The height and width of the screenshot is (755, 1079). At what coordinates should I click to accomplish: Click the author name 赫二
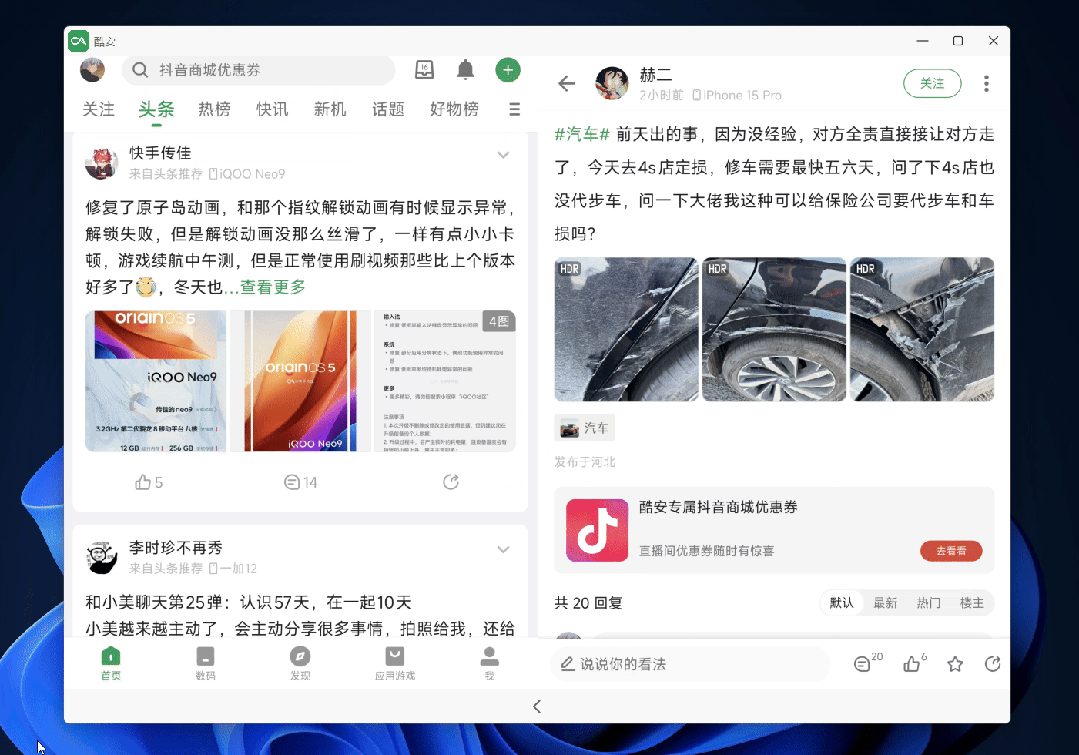point(656,74)
